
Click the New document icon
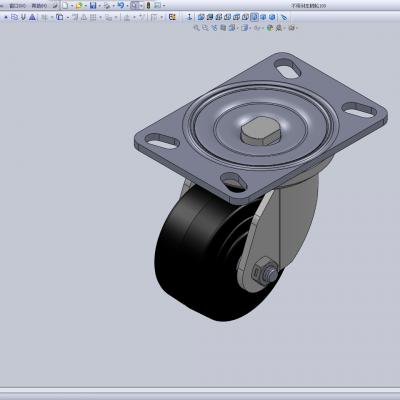click(x=65, y=6)
